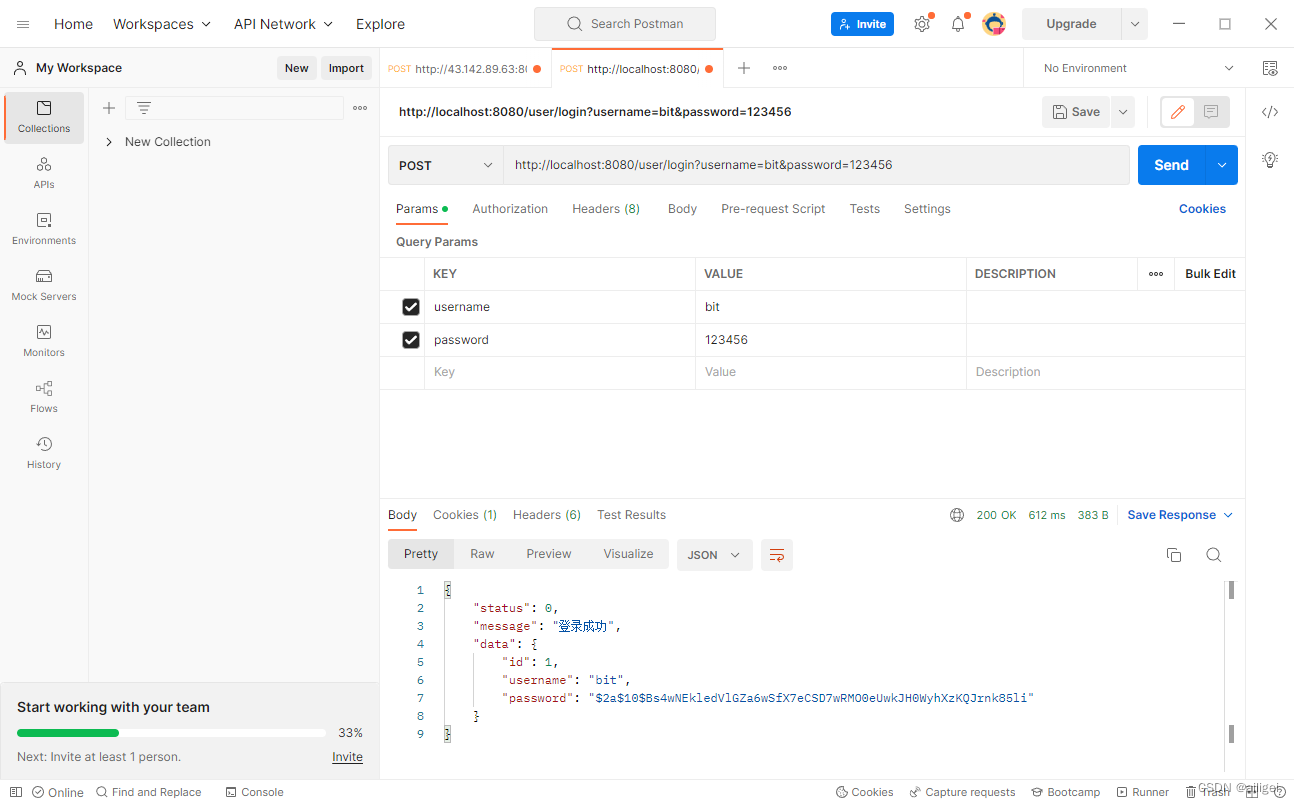Open the comments icon
The width and height of the screenshot is (1294, 804).
1211,112
